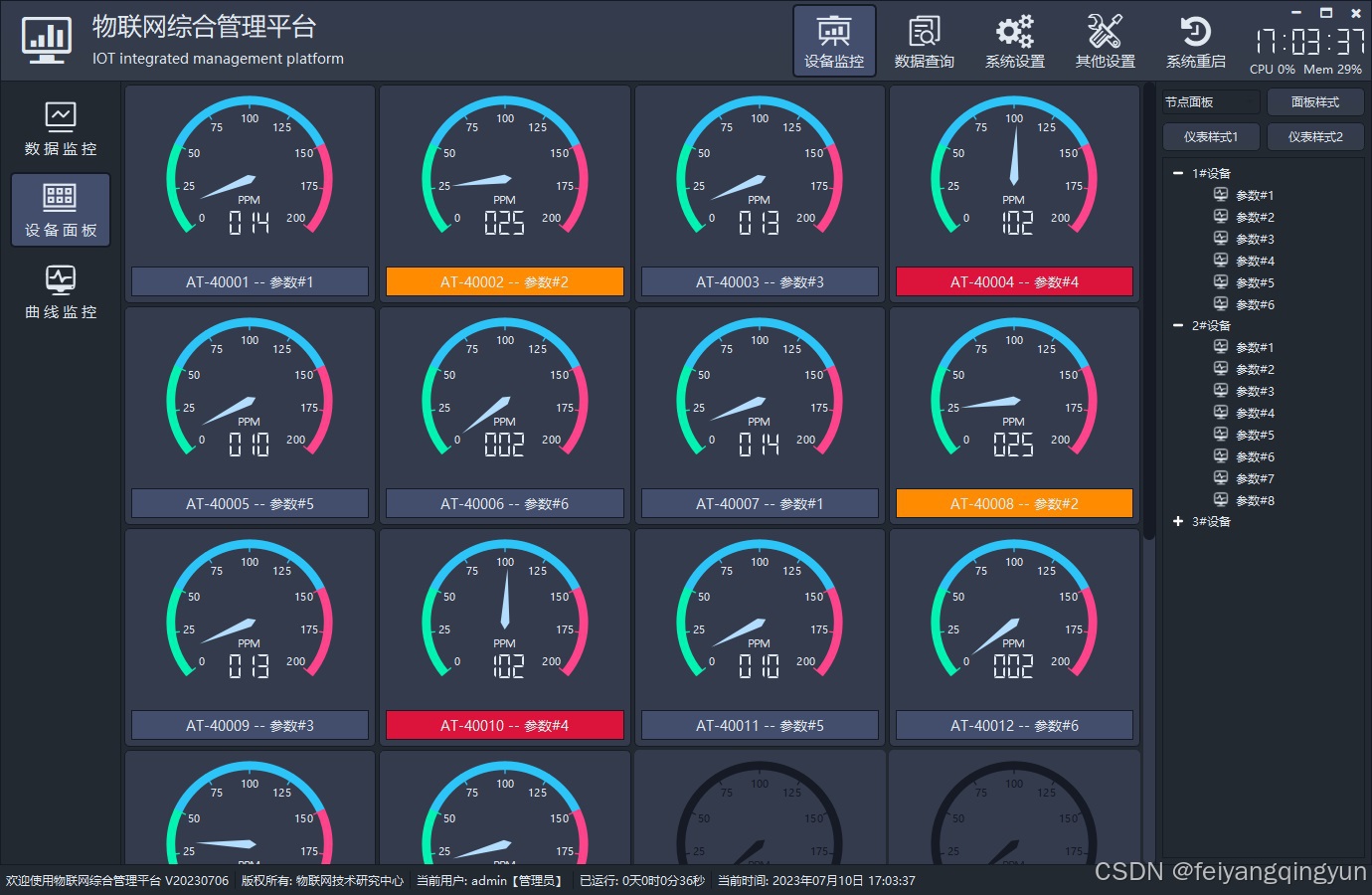
Task: Click the AT-40001 -- 参数#1 label bar
Action: 250,281
